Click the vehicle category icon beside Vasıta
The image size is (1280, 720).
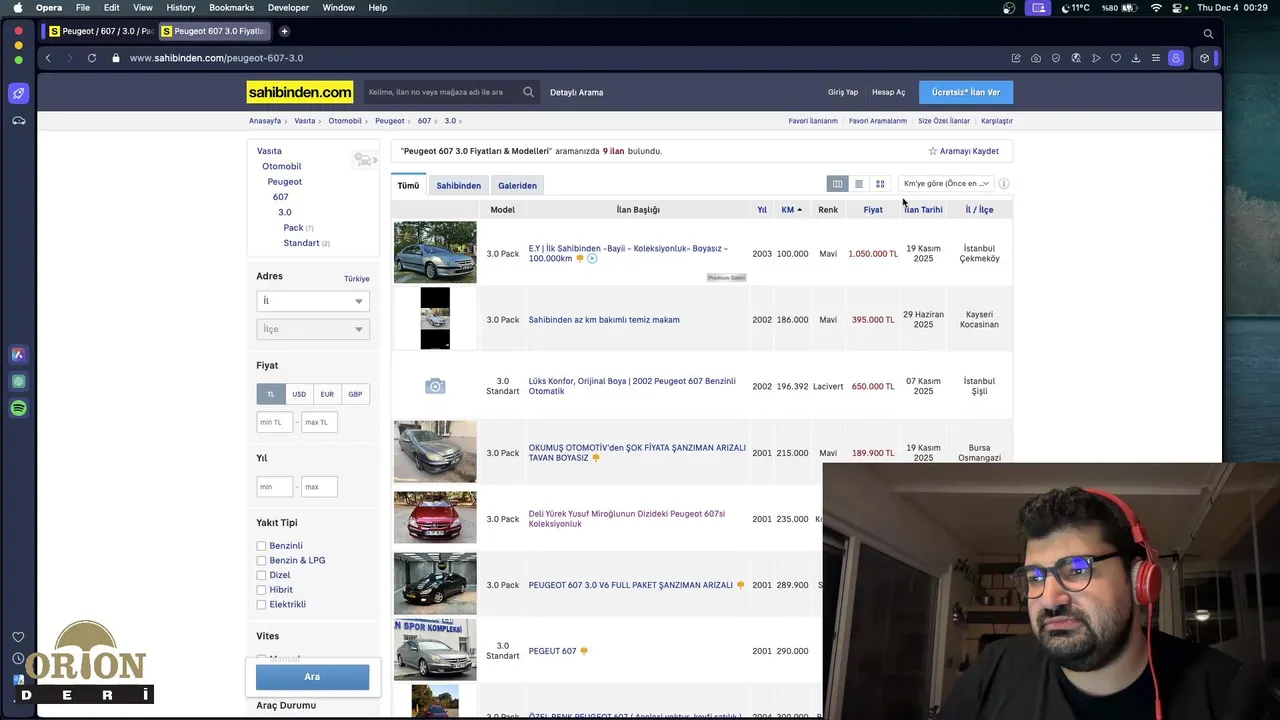(x=364, y=159)
